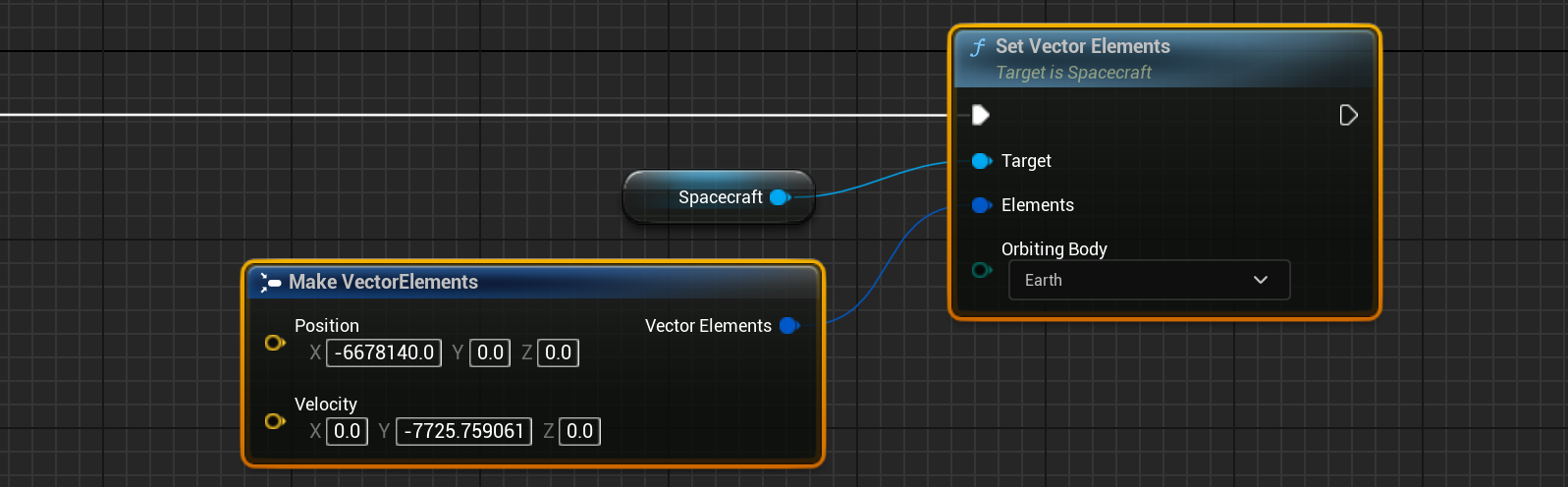Click the Elements input pin
The image size is (1568, 487).
click(x=980, y=205)
